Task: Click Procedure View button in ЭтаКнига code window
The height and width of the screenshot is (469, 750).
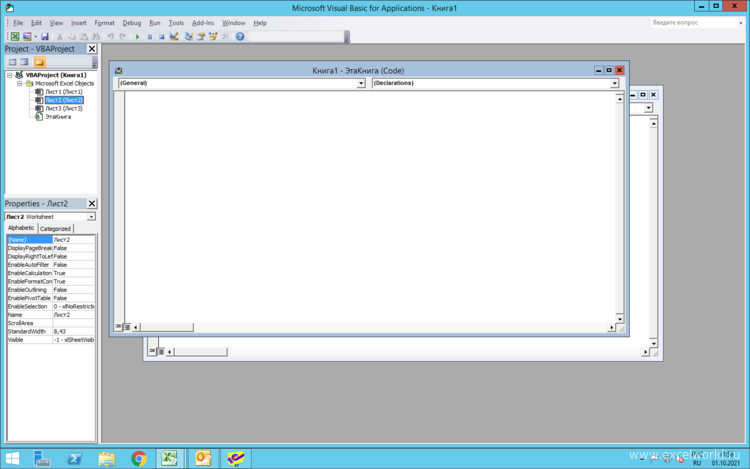Action: tap(118, 327)
